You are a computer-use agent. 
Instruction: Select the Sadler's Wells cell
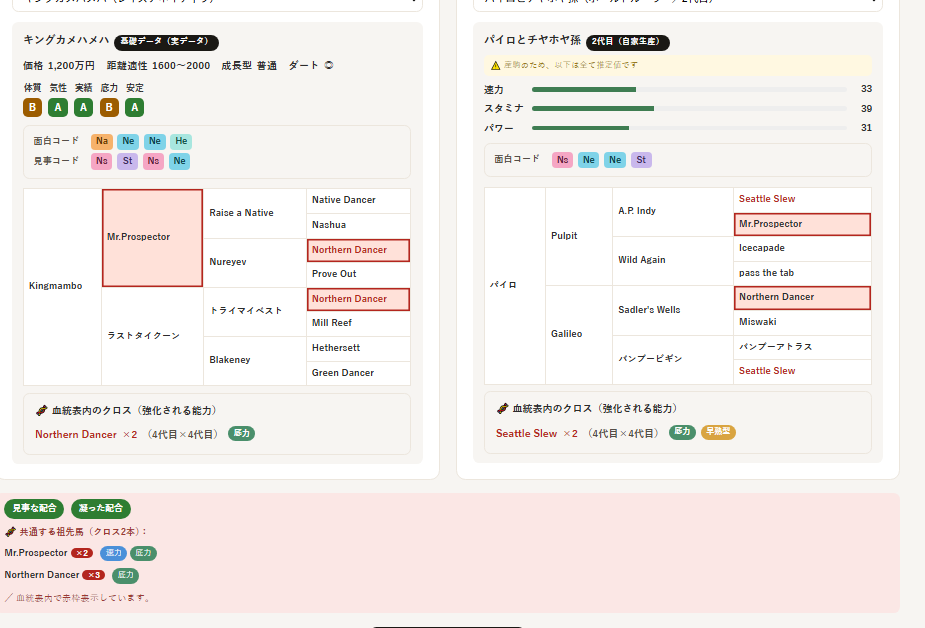point(673,310)
